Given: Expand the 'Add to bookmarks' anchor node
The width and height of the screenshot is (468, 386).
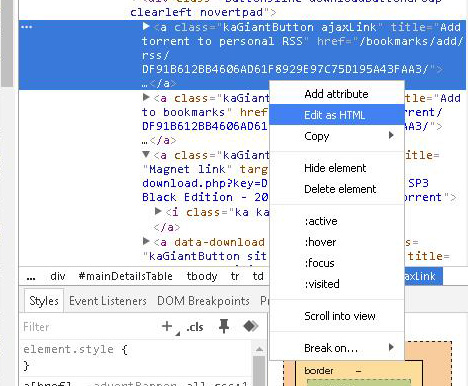Looking at the screenshot, I should pyautogui.click(x=146, y=97).
